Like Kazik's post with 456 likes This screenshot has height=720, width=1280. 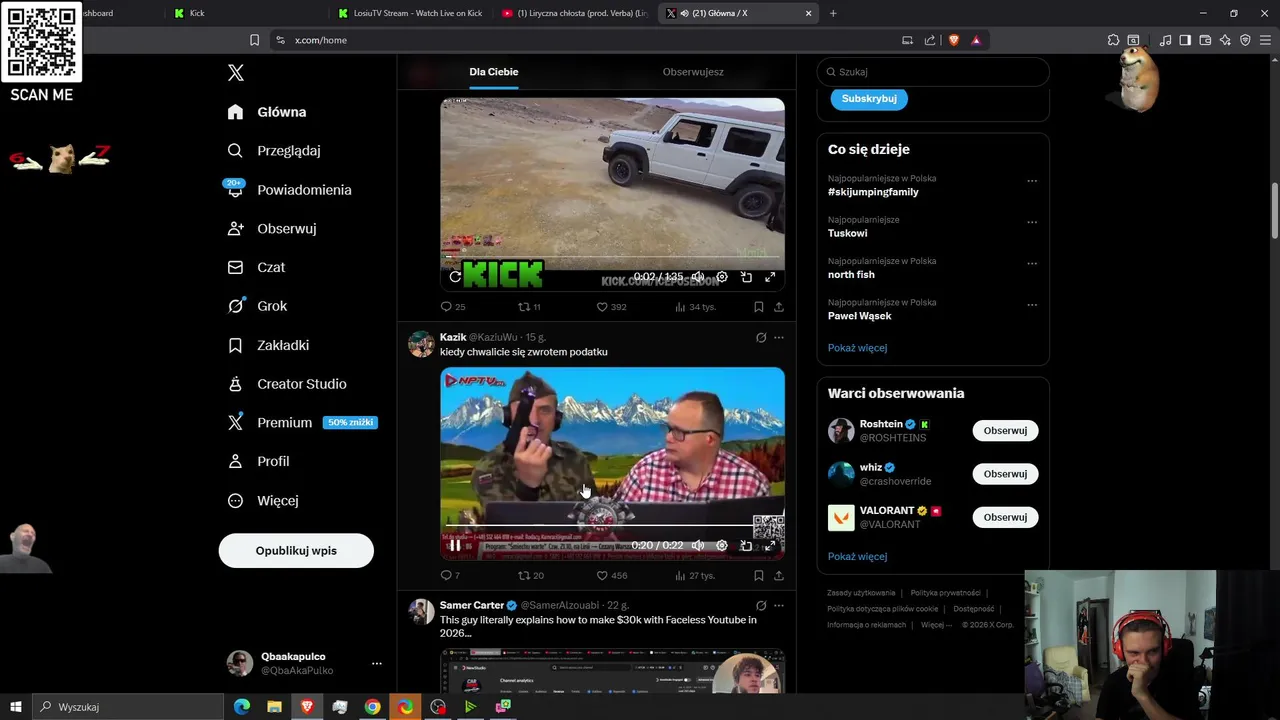point(611,576)
